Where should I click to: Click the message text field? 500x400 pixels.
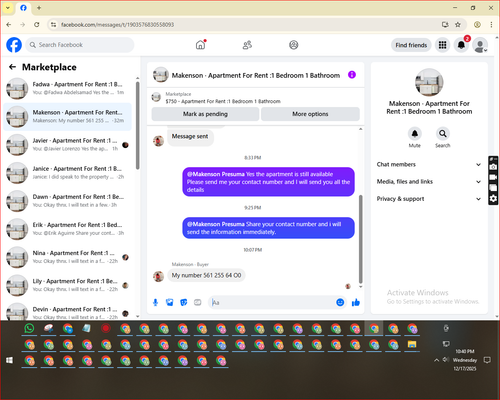pyautogui.click(x=272, y=302)
